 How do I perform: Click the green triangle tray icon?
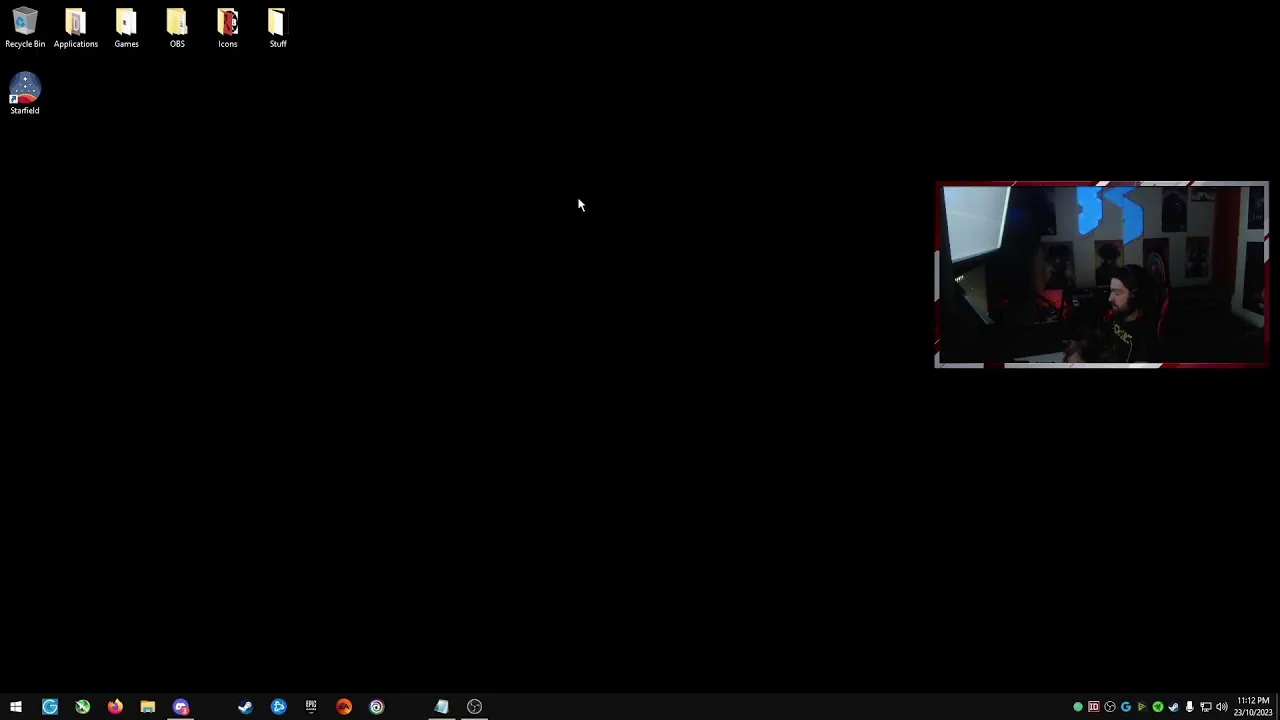(x=1142, y=707)
